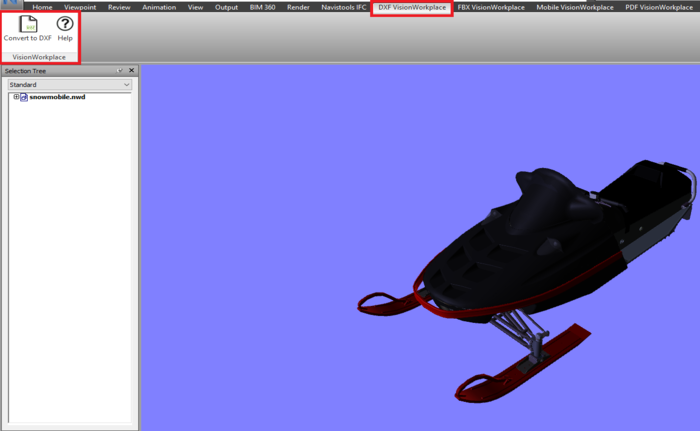700x431 pixels.
Task: Open the Animation tab
Action: click(159, 7)
